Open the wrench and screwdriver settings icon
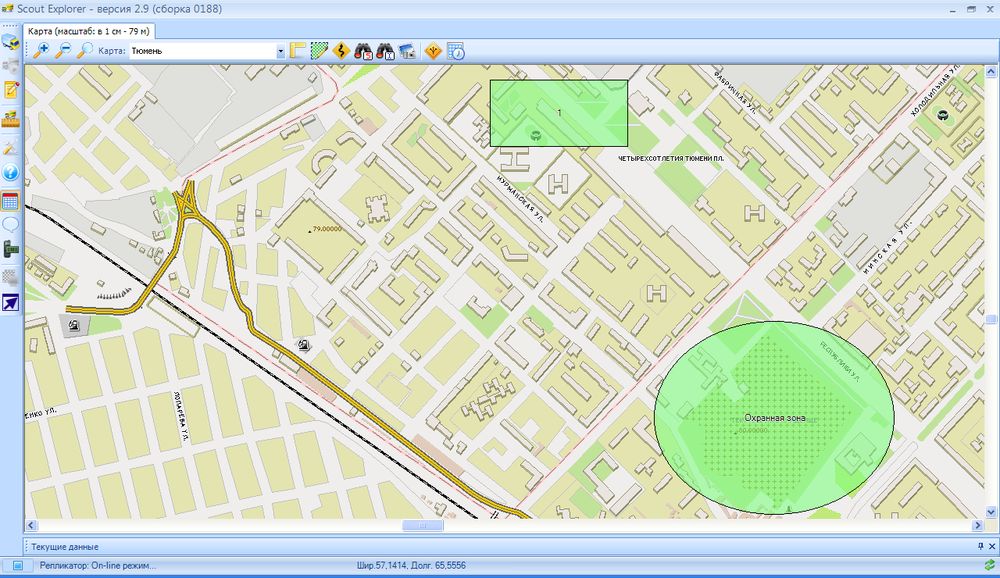 [11, 147]
